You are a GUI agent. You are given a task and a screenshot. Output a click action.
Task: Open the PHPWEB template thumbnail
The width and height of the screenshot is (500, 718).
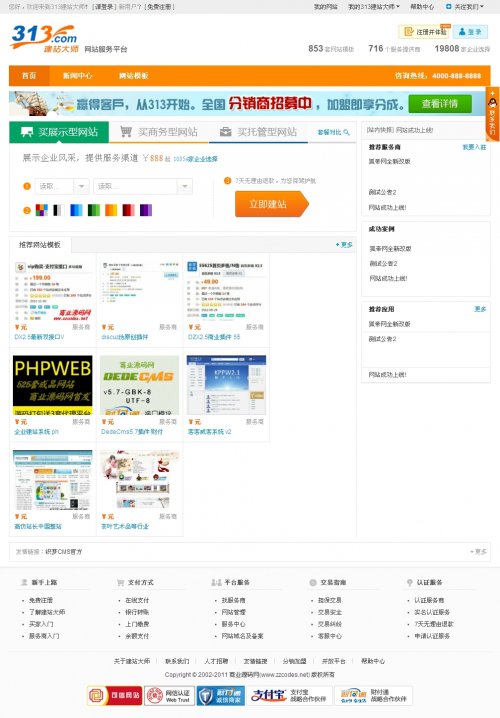point(53,385)
